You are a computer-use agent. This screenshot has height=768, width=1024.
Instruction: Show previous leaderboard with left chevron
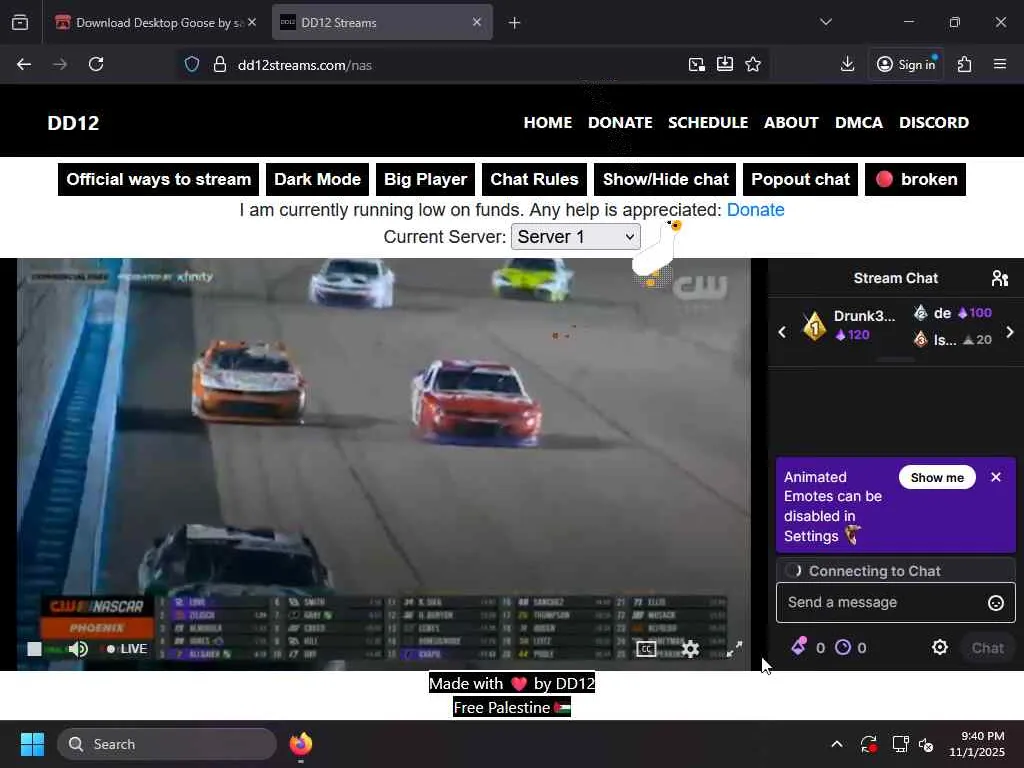782,332
